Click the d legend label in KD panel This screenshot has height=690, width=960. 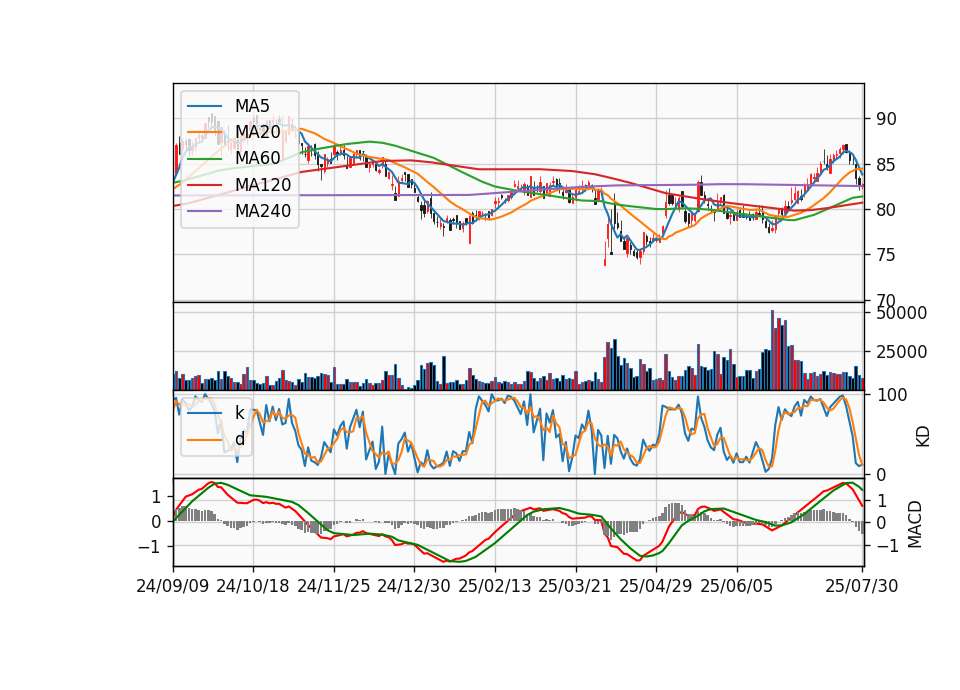tap(240, 439)
